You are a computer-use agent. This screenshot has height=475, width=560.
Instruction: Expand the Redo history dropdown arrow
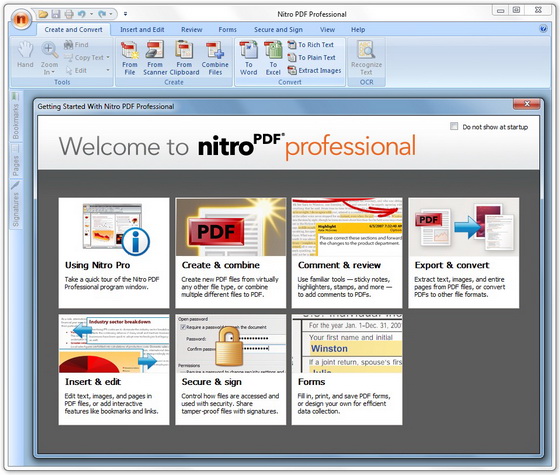(x=111, y=14)
